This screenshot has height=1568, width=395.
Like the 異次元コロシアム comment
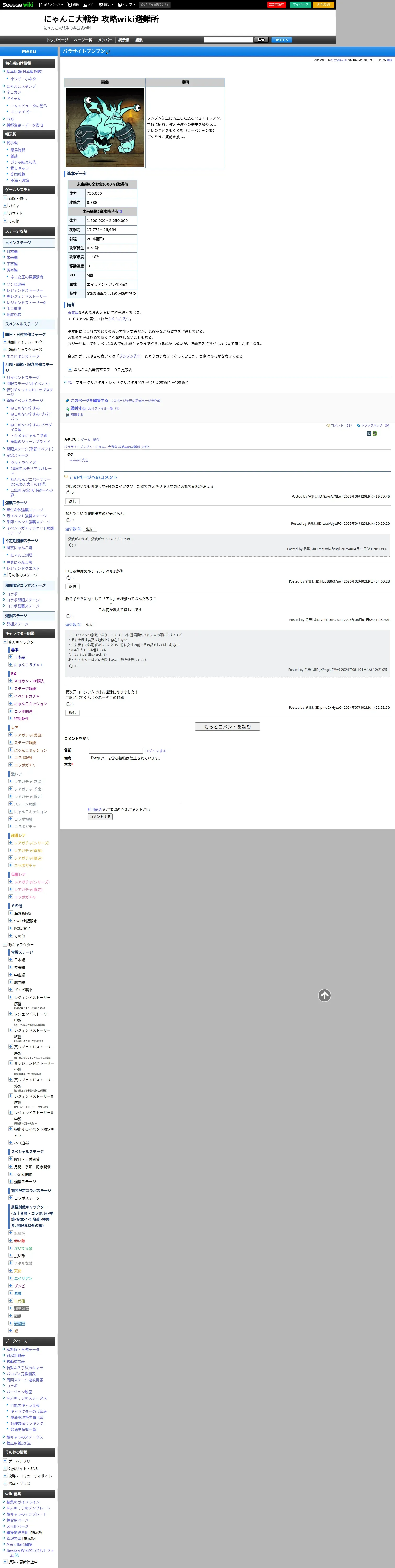(68, 704)
